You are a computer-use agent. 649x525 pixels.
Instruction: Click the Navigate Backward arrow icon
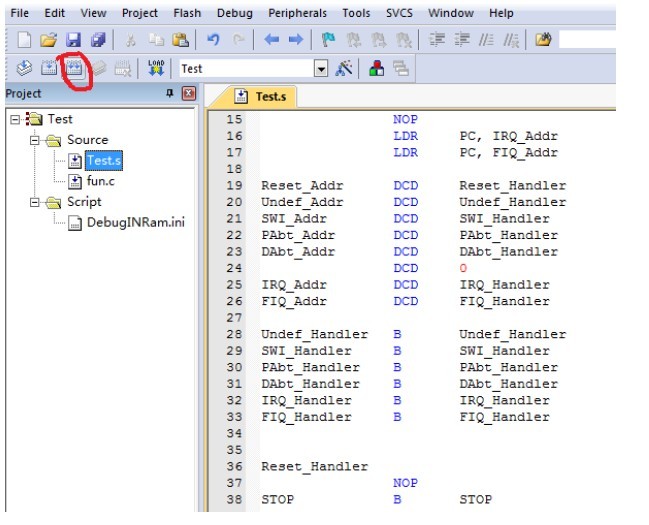pyautogui.click(x=271, y=40)
